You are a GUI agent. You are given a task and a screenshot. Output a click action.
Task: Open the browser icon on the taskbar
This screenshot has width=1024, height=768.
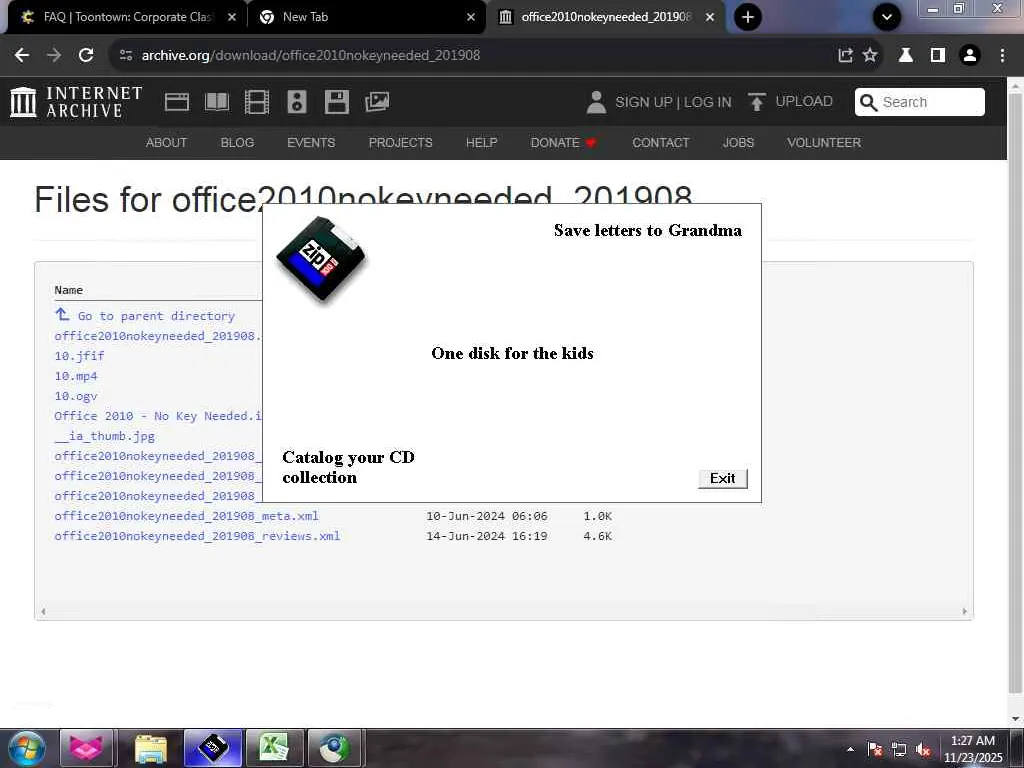click(x=334, y=748)
